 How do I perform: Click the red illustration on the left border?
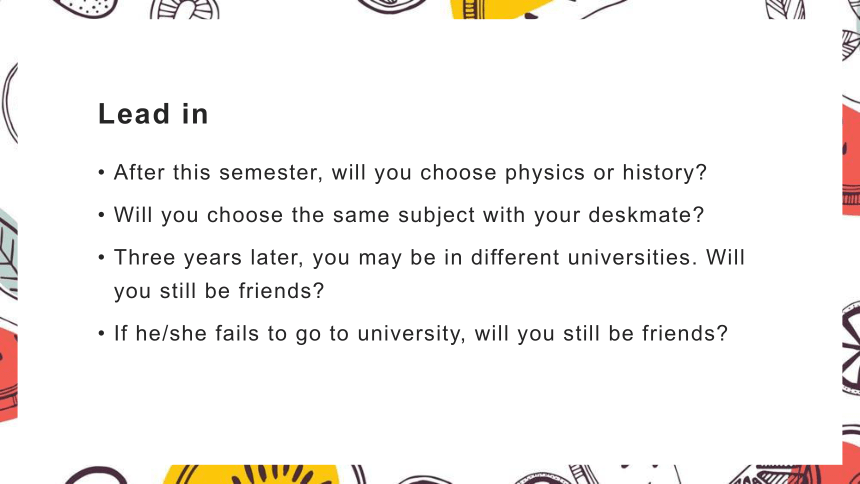(9, 373)
